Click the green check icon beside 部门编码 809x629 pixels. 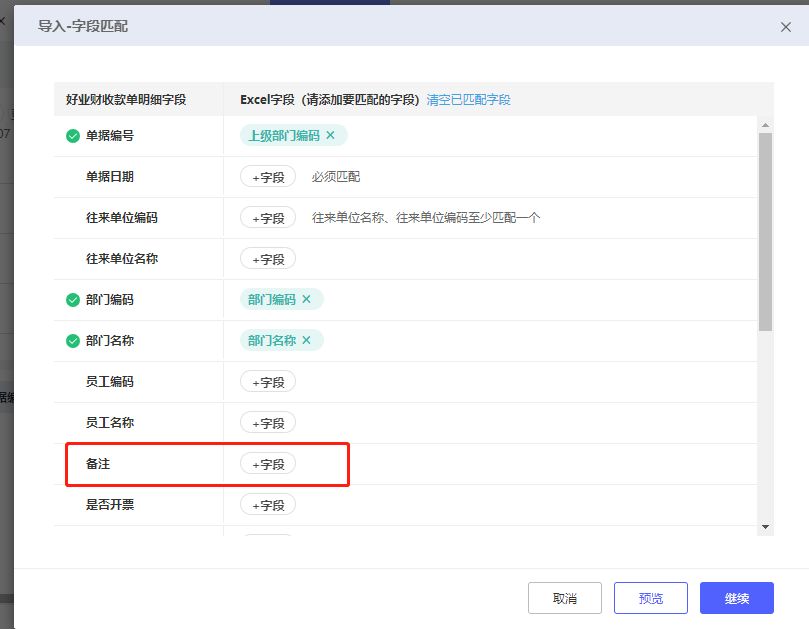coord(73,300)
